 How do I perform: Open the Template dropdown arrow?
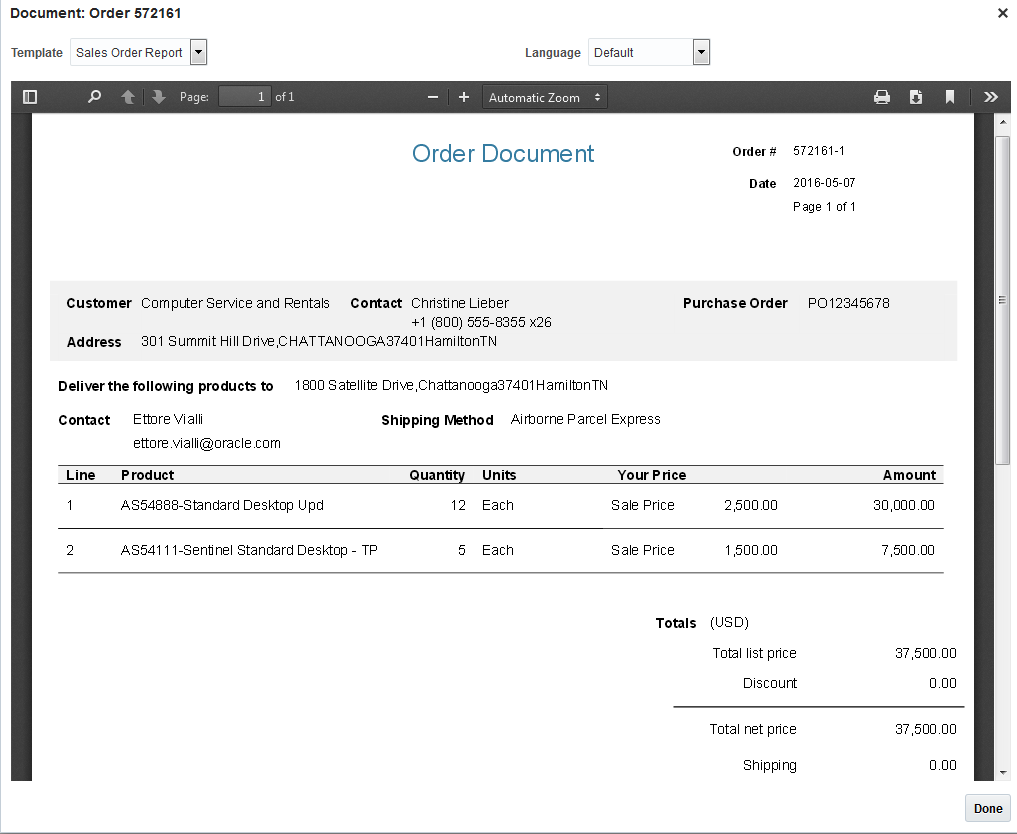coord(198,53)
